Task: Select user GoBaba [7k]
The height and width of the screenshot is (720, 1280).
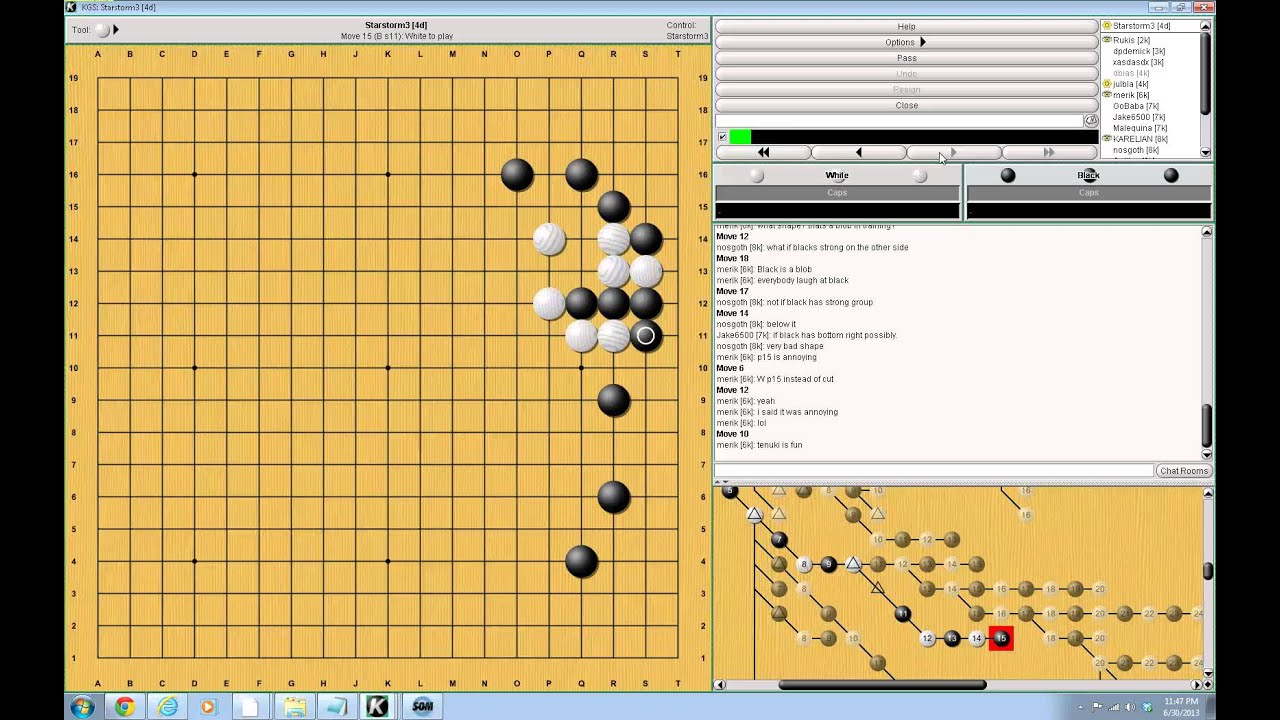Action: coord(1135,106)
